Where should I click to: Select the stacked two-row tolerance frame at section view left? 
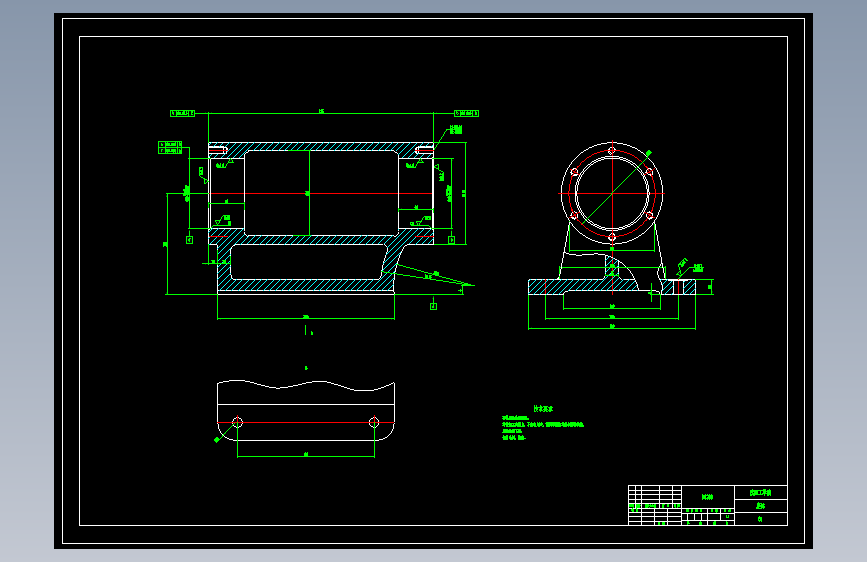point(170,148)
